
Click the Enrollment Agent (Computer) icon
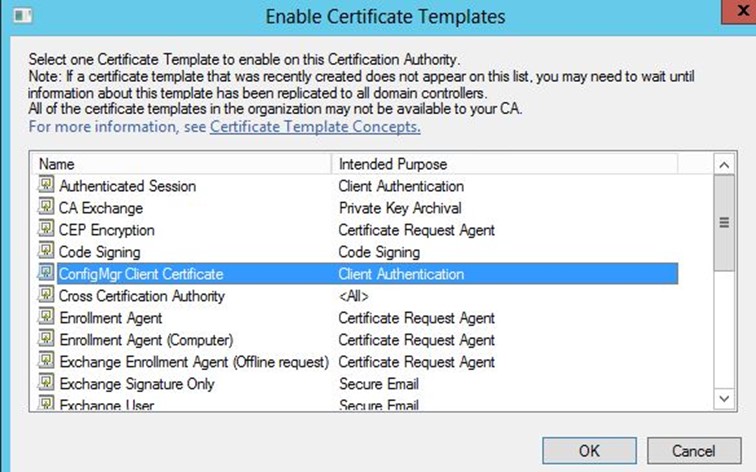coord(46,338)
